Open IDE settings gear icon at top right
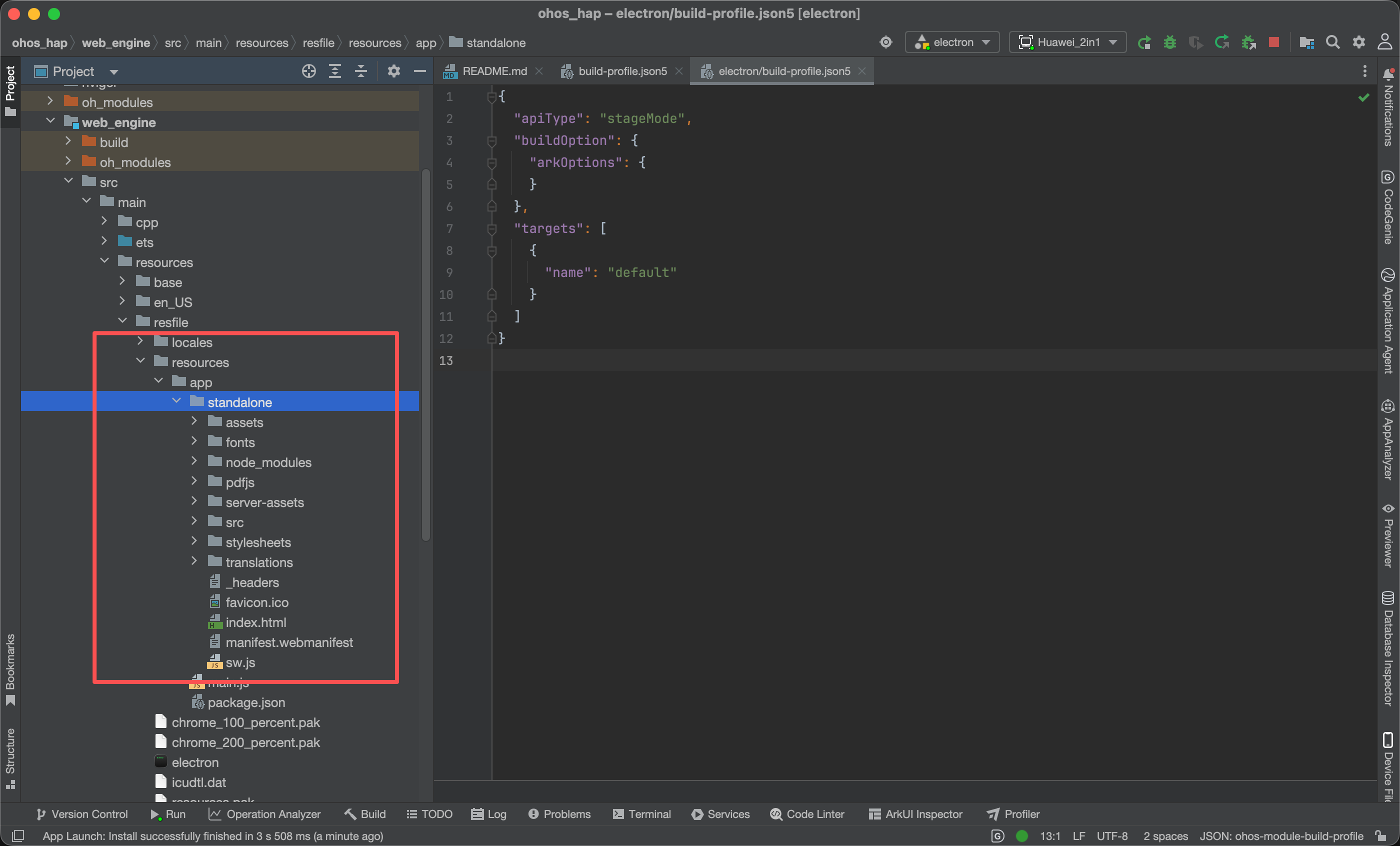The width and height of the screenshot is (1400, 846). (x=1358, y=42)
